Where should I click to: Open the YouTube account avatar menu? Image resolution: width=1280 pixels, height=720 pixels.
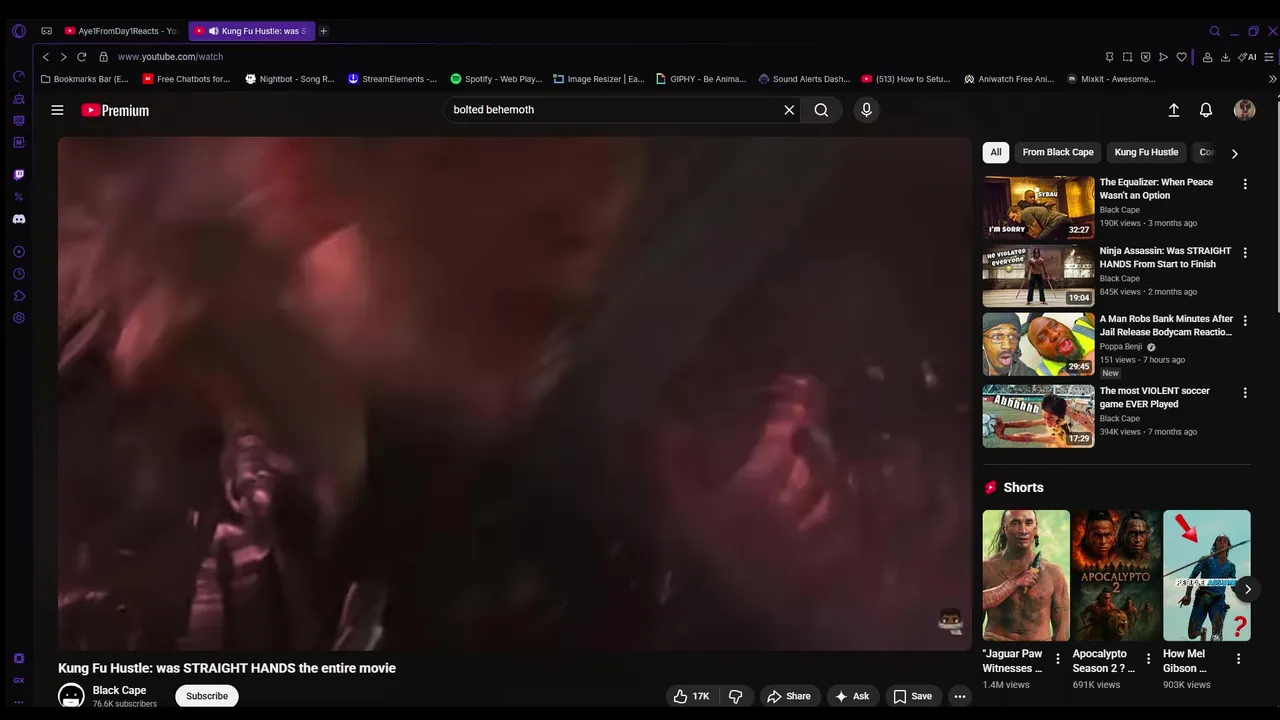point(1245,110)
